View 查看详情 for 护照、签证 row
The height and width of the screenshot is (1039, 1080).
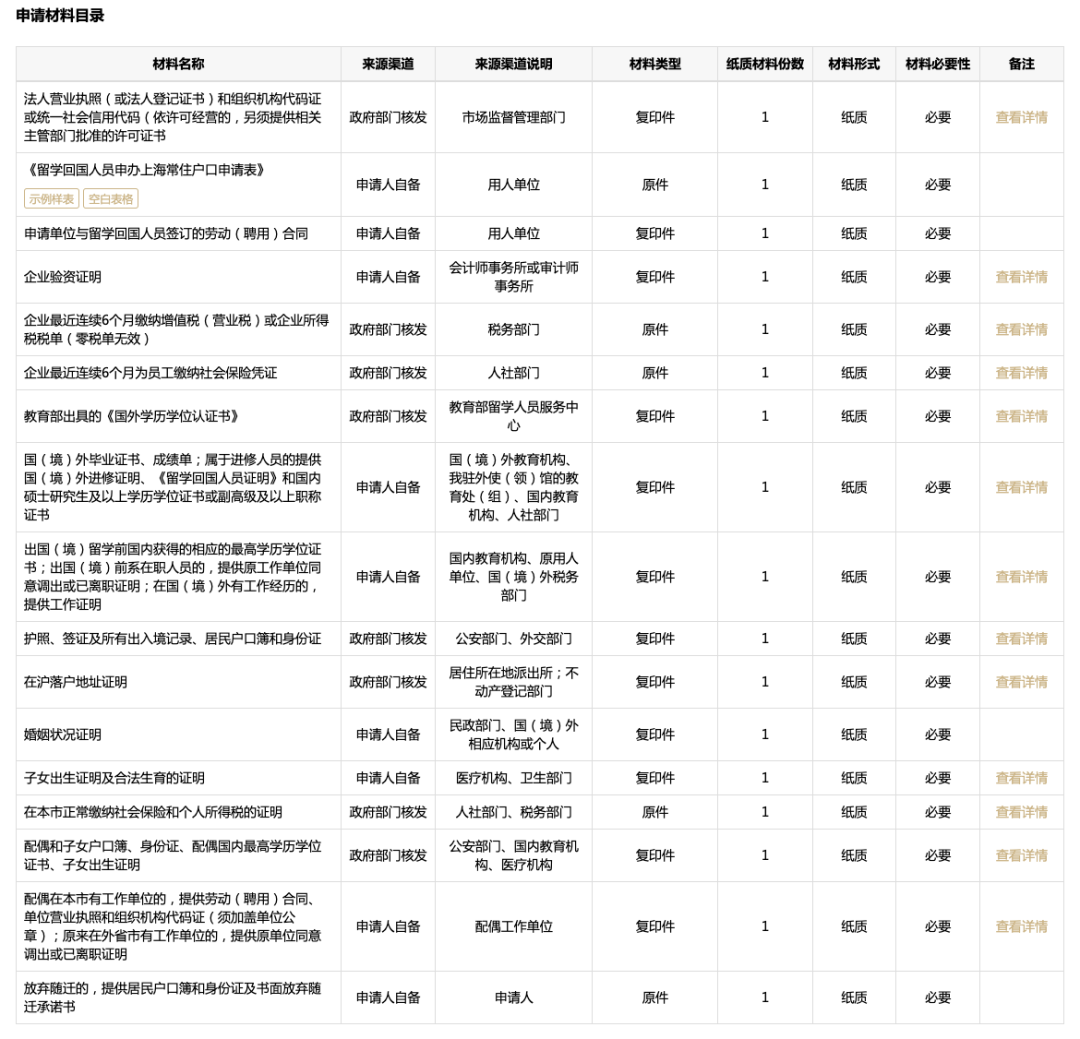1021,639
